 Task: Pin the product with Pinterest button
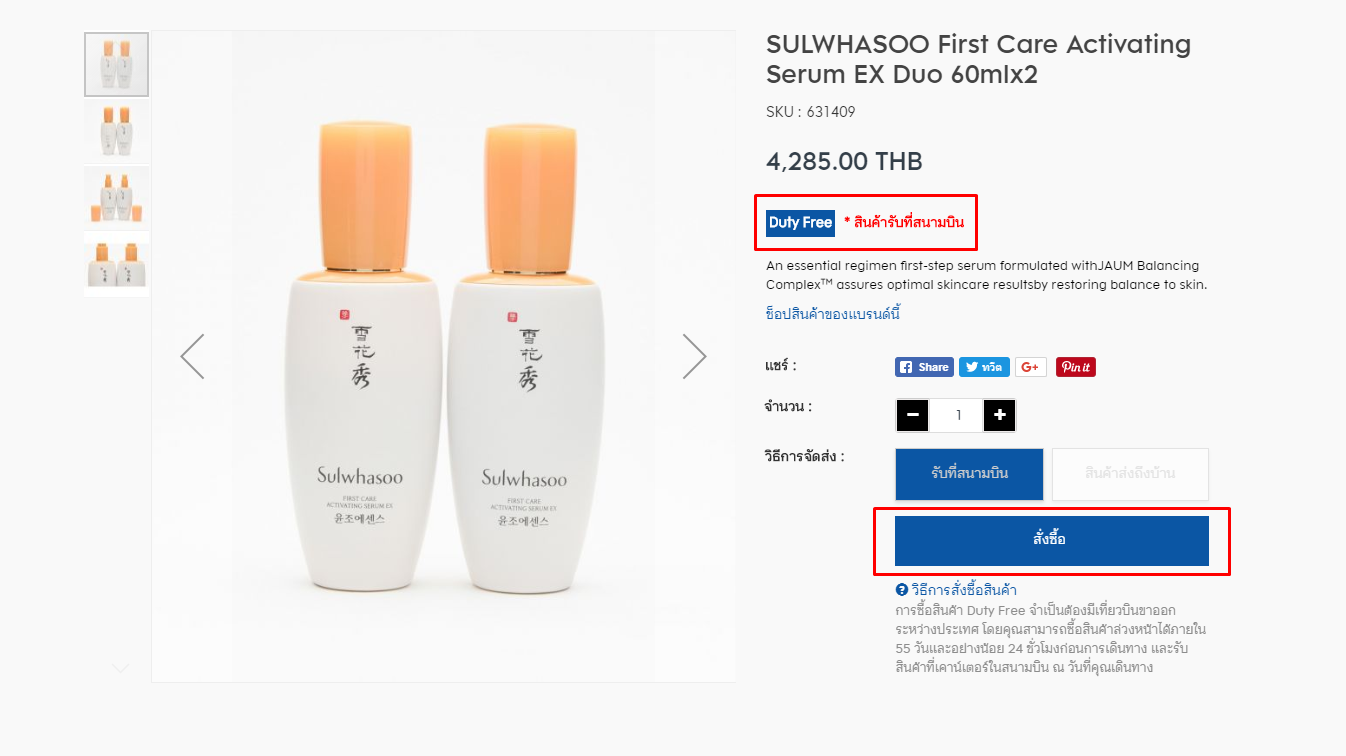[x=1076, y=367]
